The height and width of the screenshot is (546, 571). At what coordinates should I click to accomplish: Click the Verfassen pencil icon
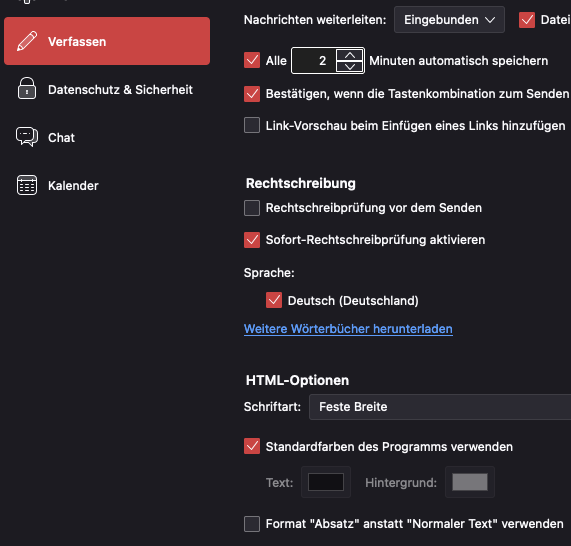(27, 41)
